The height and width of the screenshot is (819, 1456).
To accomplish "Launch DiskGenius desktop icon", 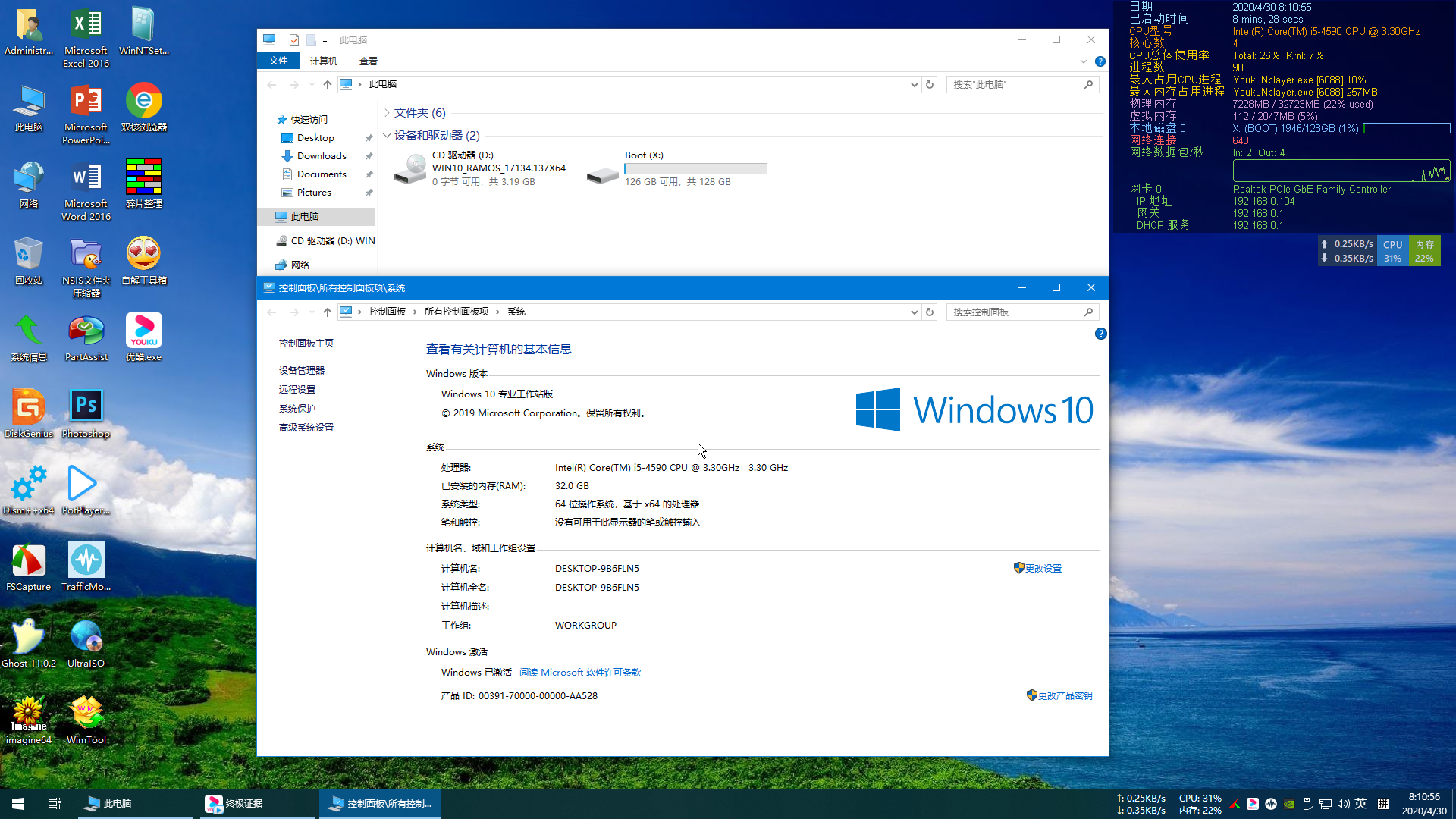I will tap(29, 414).
